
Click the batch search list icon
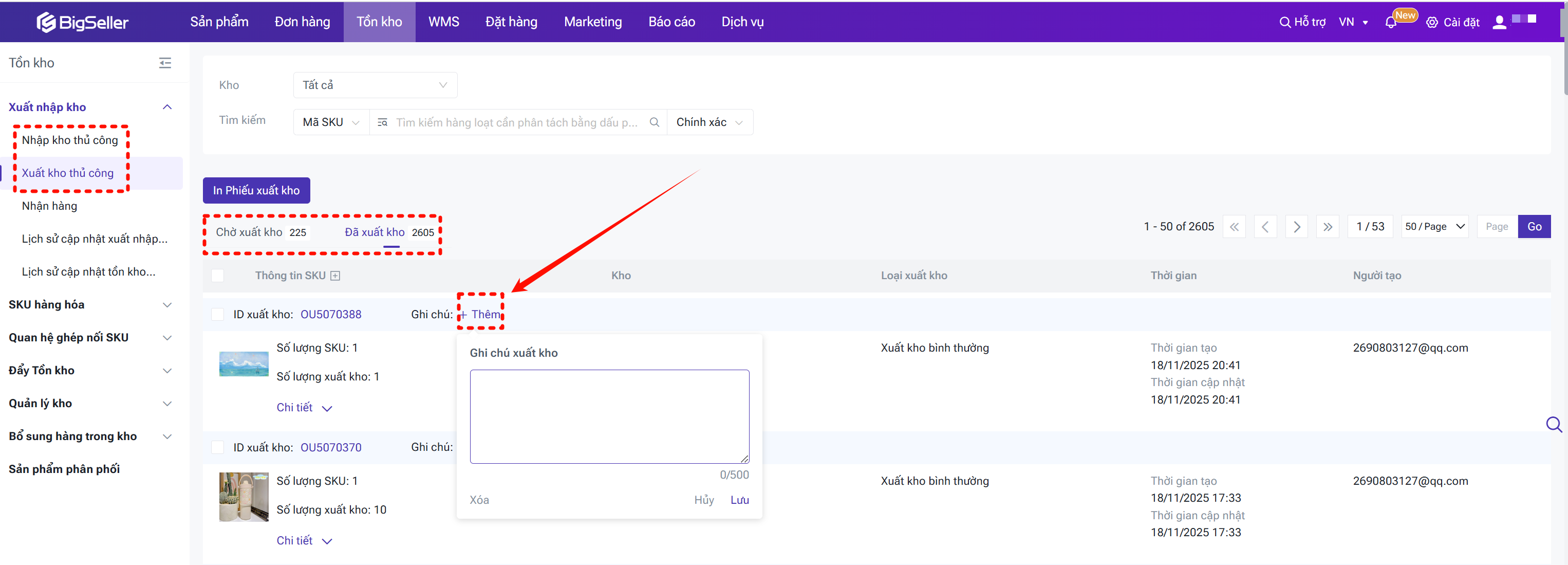tap(382, 122)
